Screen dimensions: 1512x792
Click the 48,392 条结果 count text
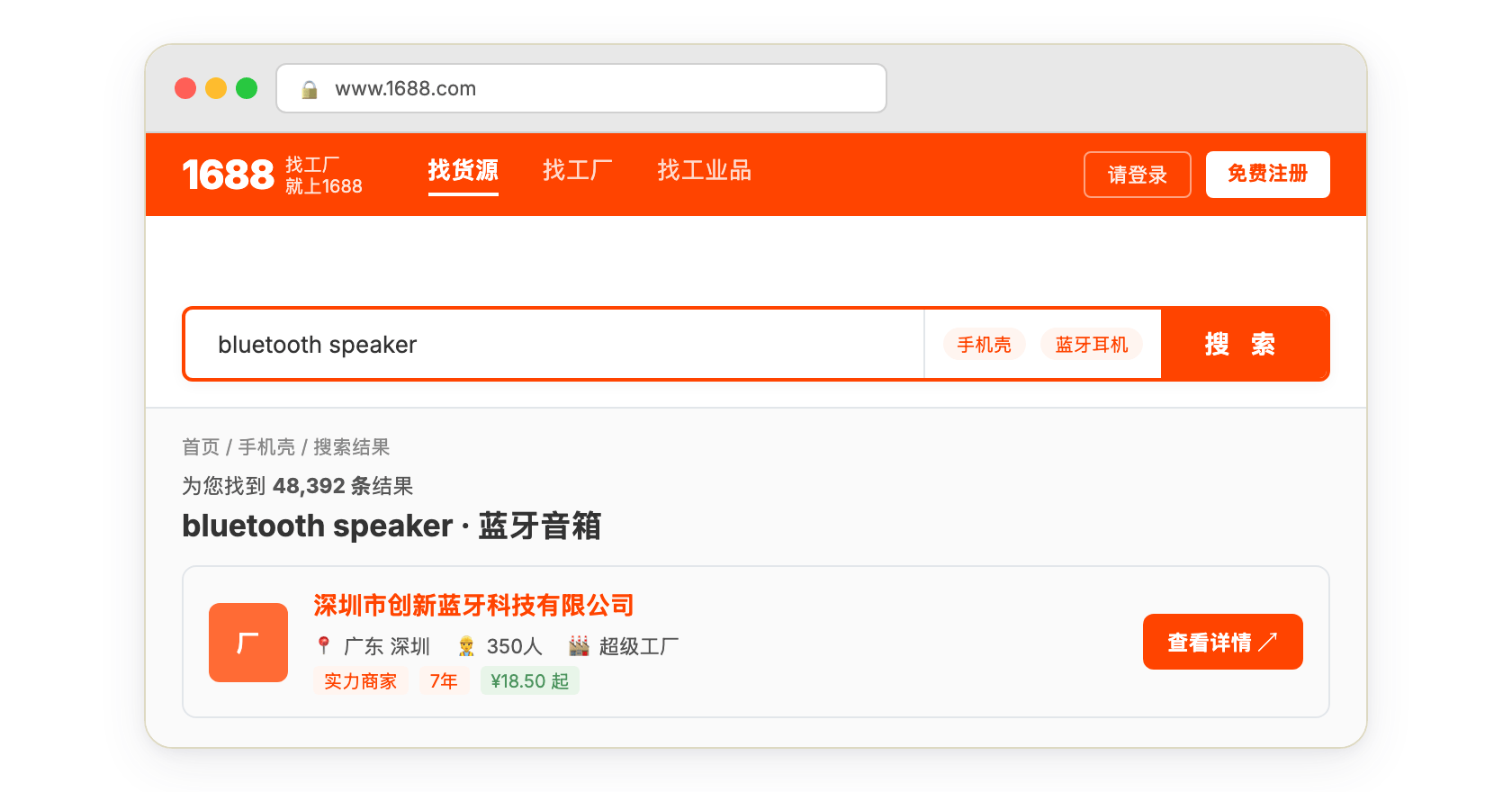(343, 486)
